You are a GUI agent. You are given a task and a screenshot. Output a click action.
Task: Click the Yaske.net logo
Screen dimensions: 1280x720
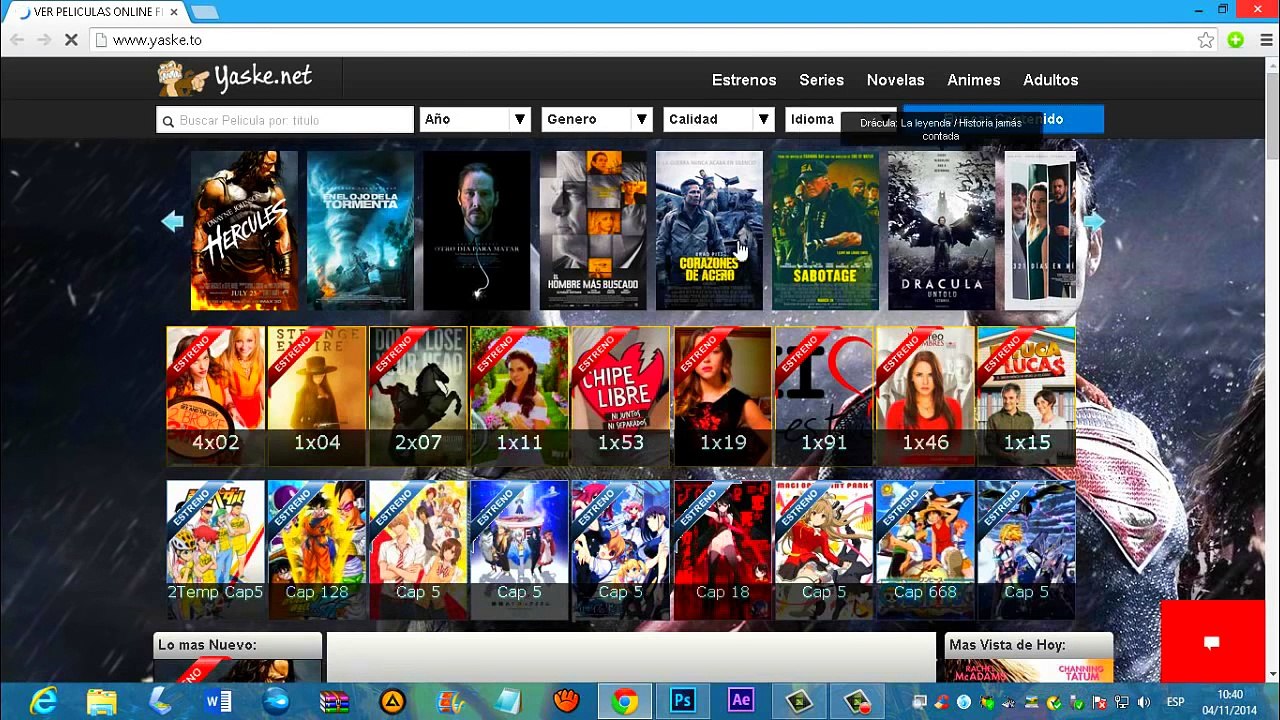[235, 78]
